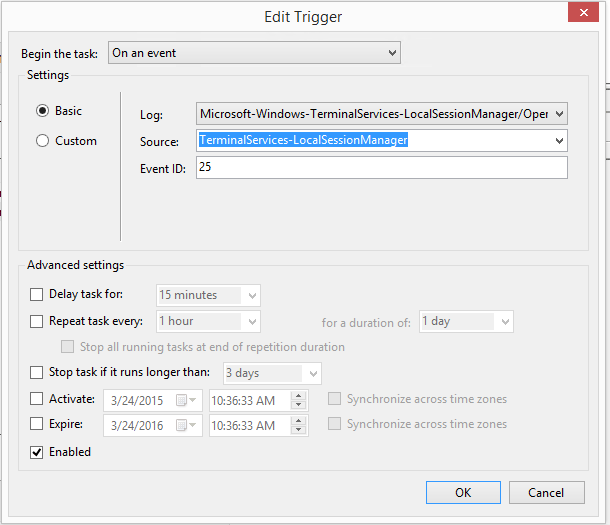This screenshot has width=610, height=525.
Task: Click the Activate time field
Action: (248, 400)
